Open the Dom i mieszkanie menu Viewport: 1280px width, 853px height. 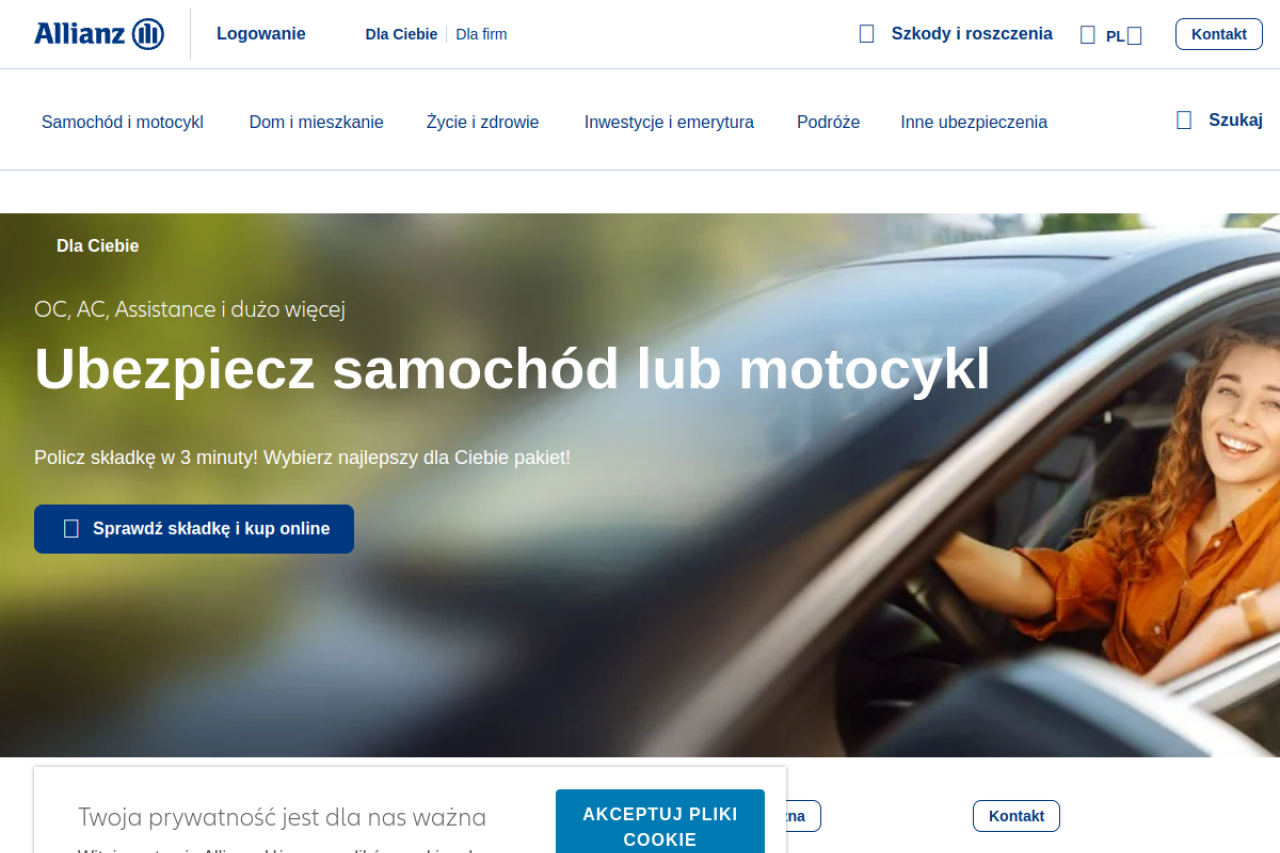(316, 122)
